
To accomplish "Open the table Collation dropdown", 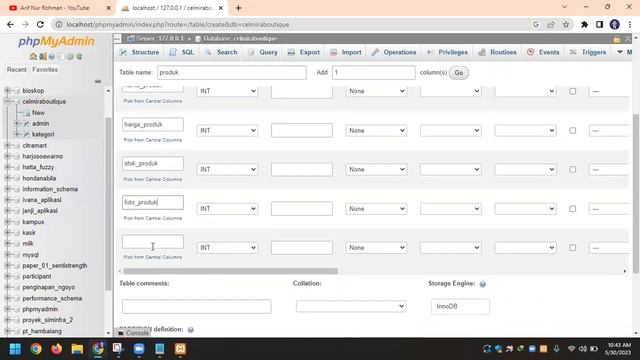I will click(x=351, y=306).
